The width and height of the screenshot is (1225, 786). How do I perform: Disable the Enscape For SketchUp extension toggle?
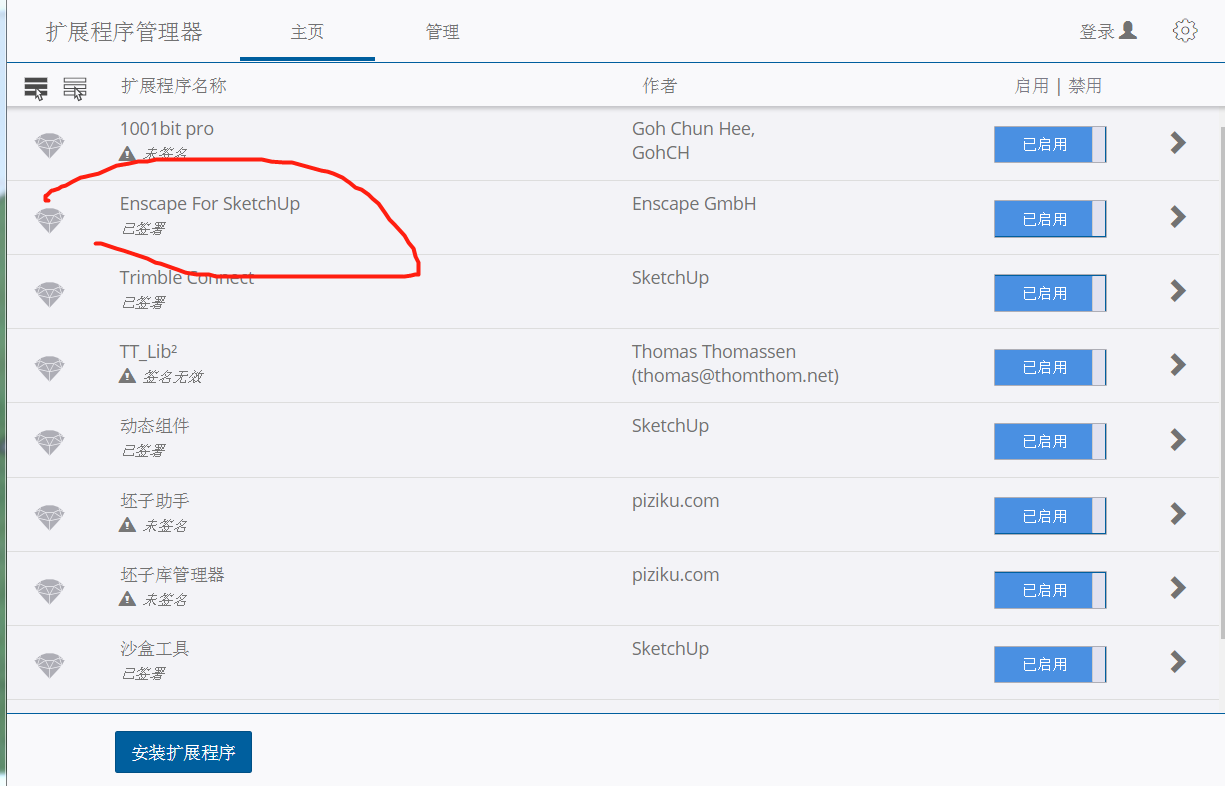tap(1050, 219)
